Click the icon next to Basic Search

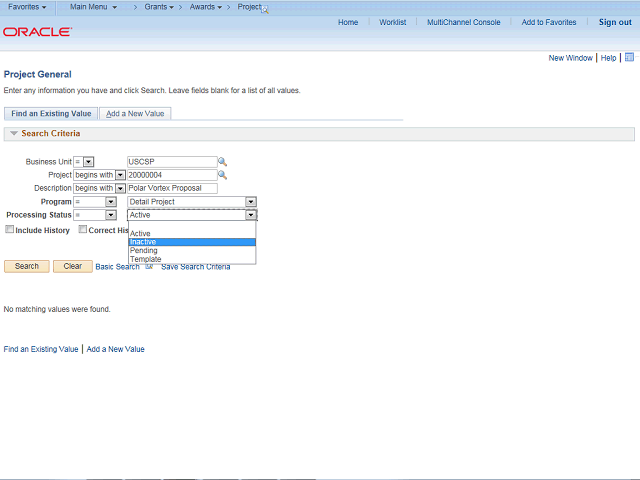(149, 267)
